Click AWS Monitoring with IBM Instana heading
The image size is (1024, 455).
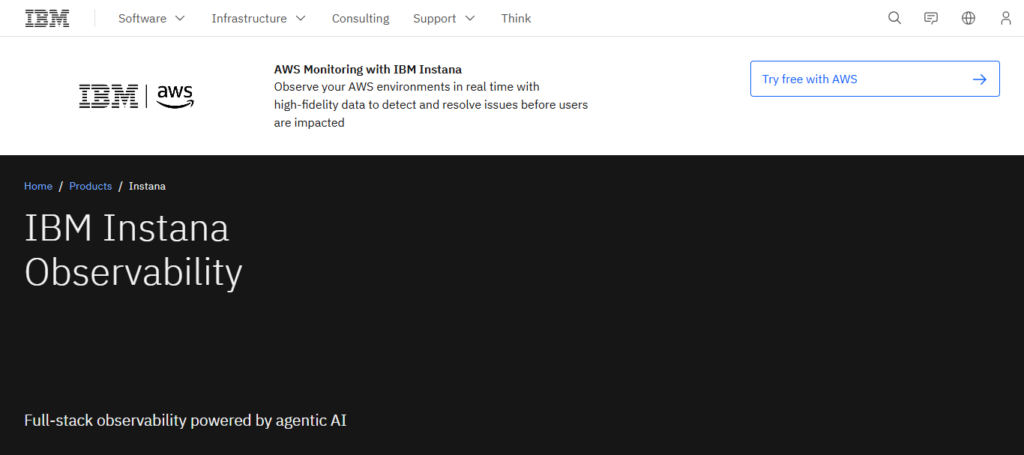tap(368, 69)
